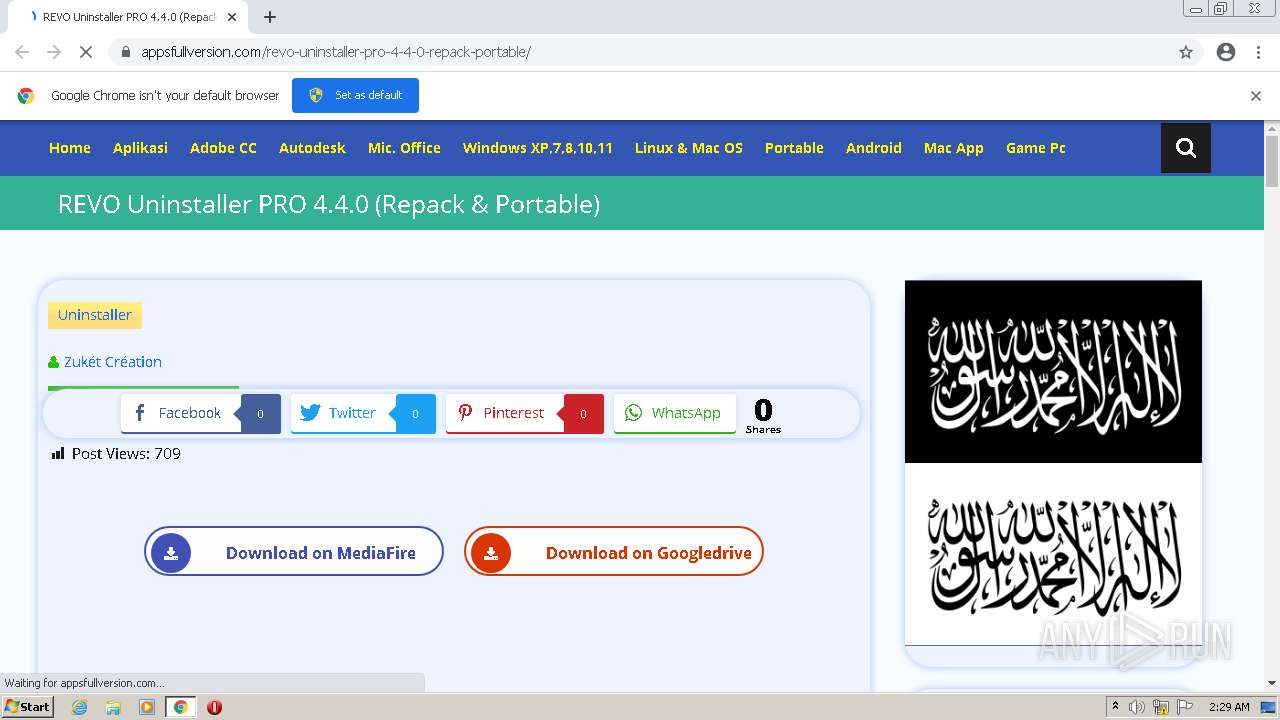
Task: Open the Chrome profile icon
Action: point(1226,52)
